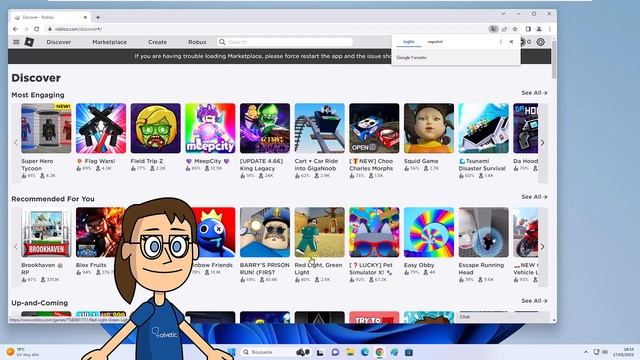Open Tsunami Disaster Survival thumbnail
The image size is (640, 360).
484,128
